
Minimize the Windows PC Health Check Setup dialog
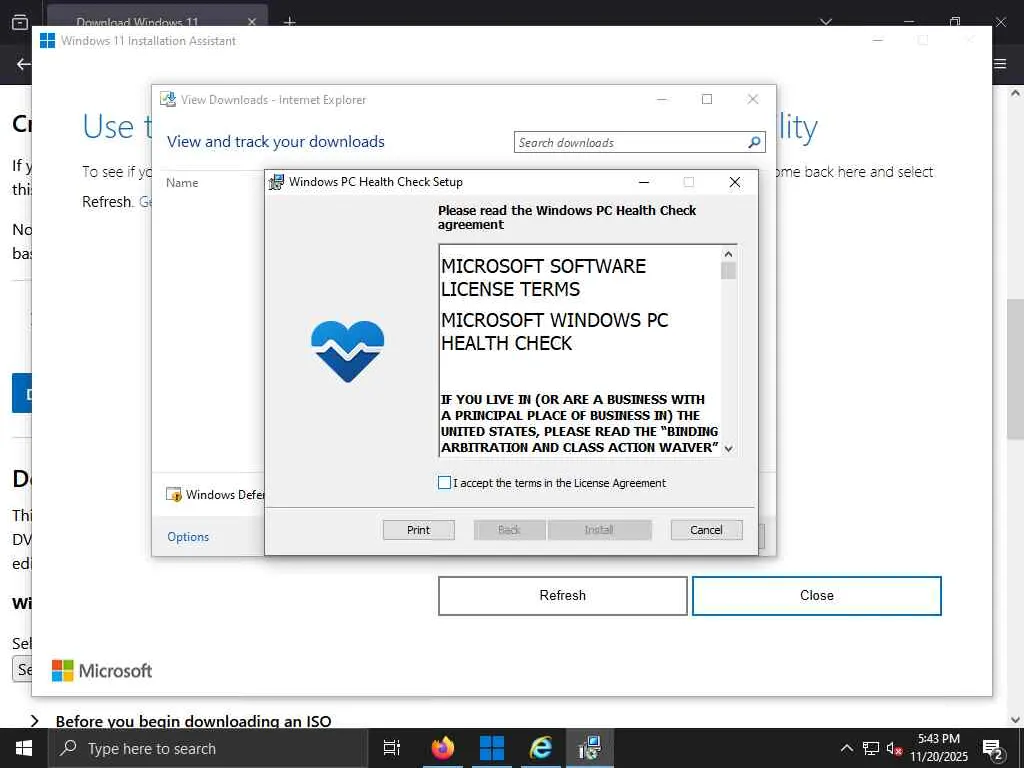[644, 182]
